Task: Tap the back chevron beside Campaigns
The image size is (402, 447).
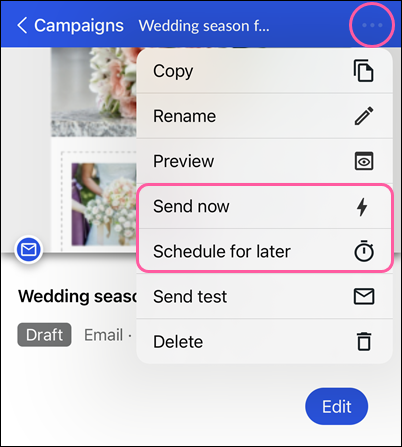Action: pyautogui.click(x=22, y=26)
